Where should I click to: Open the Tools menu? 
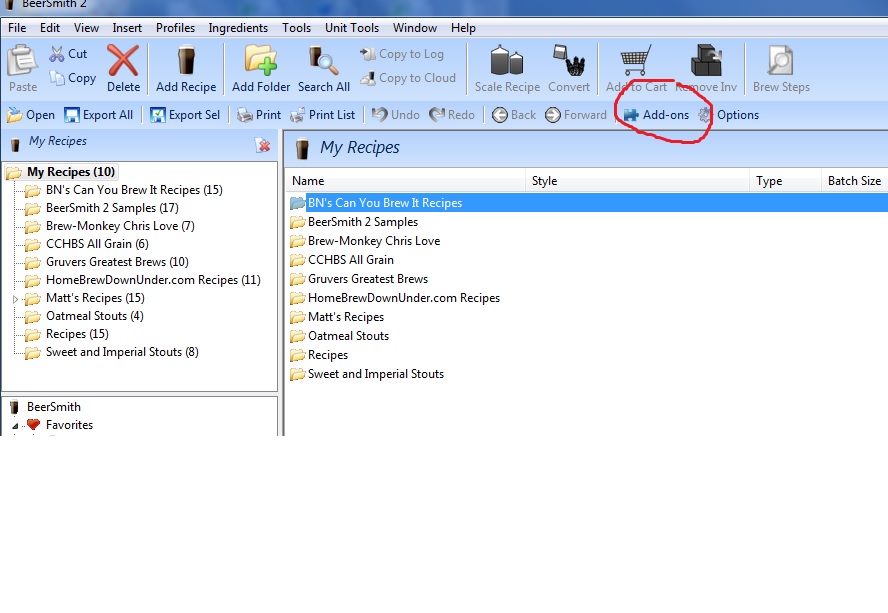click(x=297, y=28)
